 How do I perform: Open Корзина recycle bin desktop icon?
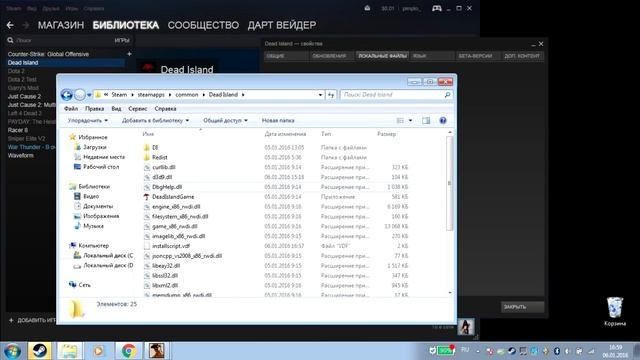tap(615, 312)
